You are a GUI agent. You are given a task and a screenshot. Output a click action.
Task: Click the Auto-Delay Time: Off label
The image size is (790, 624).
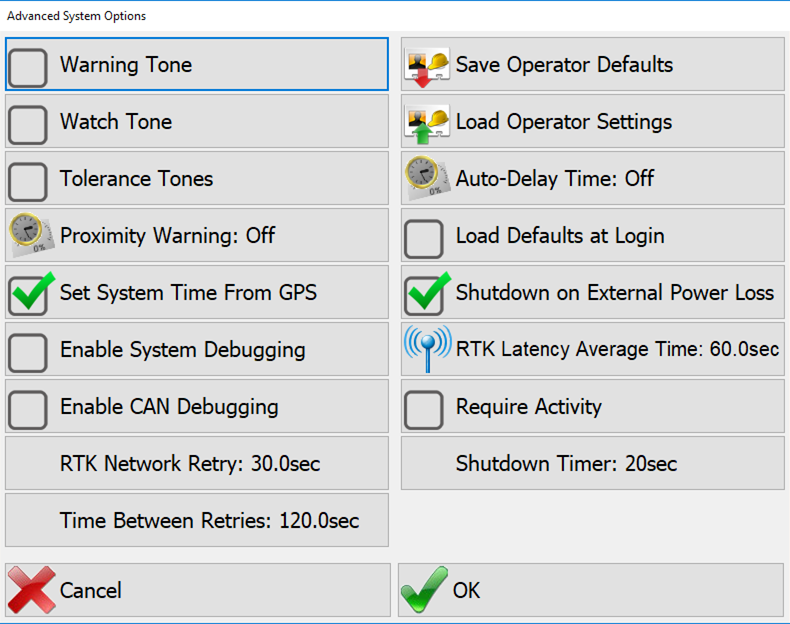click(555, 178)
